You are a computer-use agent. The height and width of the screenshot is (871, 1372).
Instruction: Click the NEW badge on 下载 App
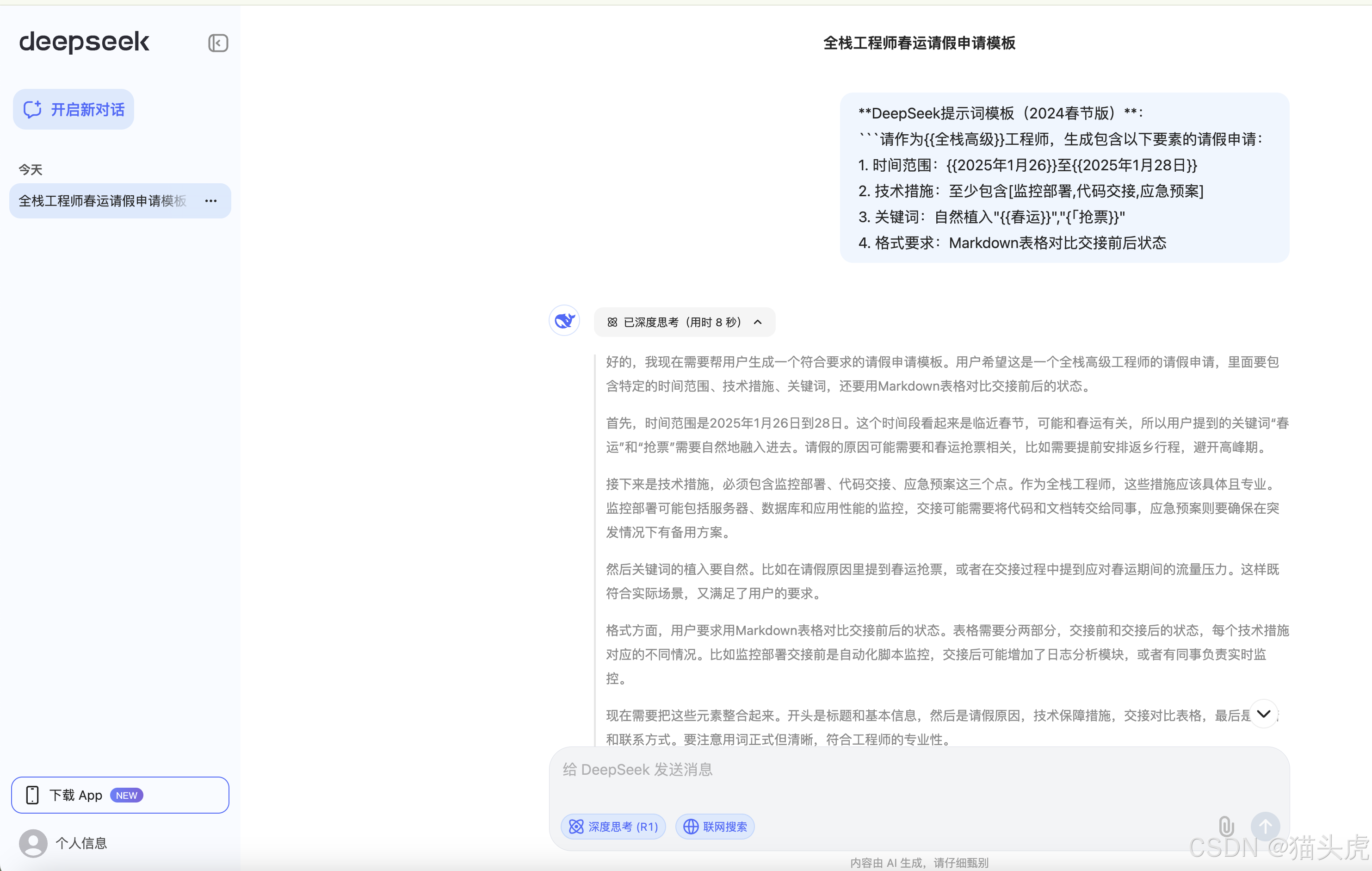pyautogui.click(x=126, y=795)
